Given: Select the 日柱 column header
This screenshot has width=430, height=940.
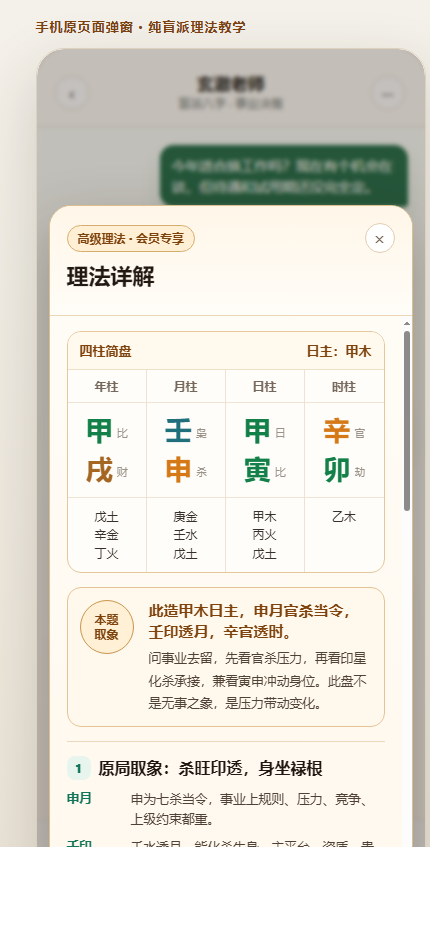Looking at the screenshot, I should click(x=265, y=387).
